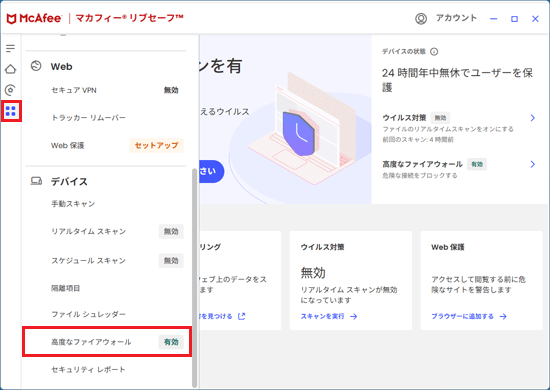Image resolution: width=550 pixels, height=390 pixels.
Task: Click arrow icon next to スキャンを実行
Action: pos(354,316)
